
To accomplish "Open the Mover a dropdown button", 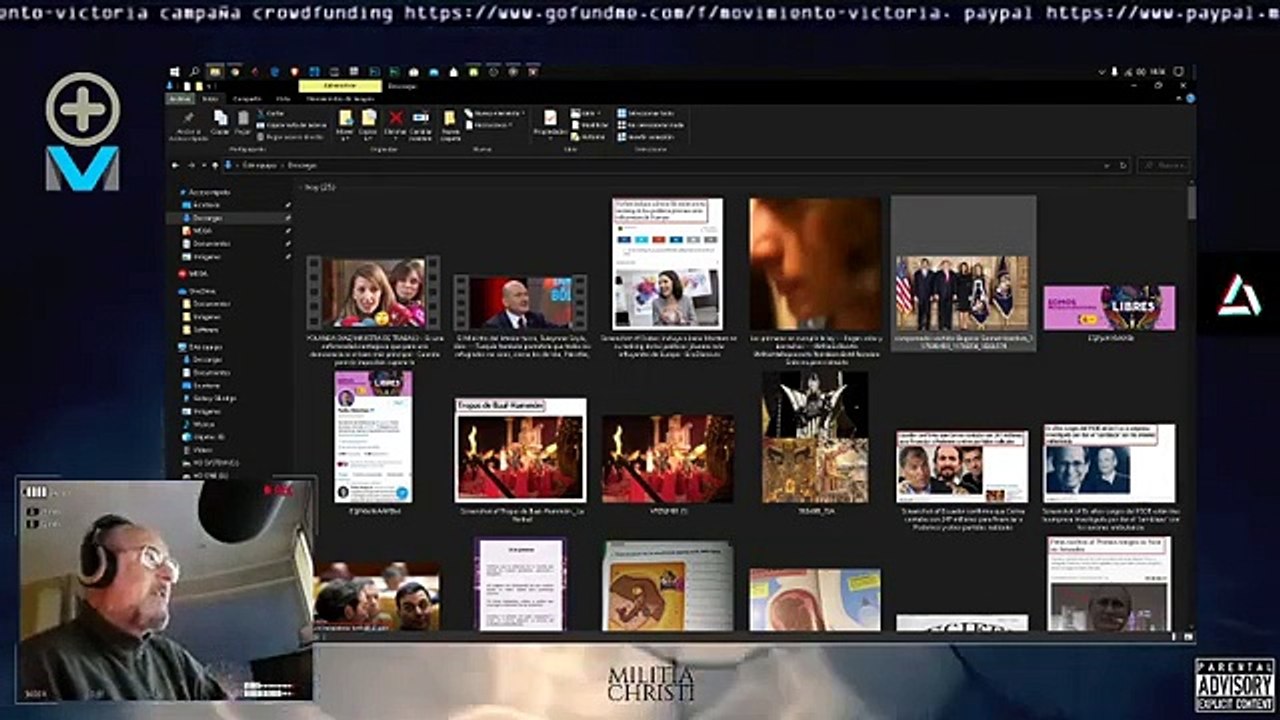I will tap(344, 125).
